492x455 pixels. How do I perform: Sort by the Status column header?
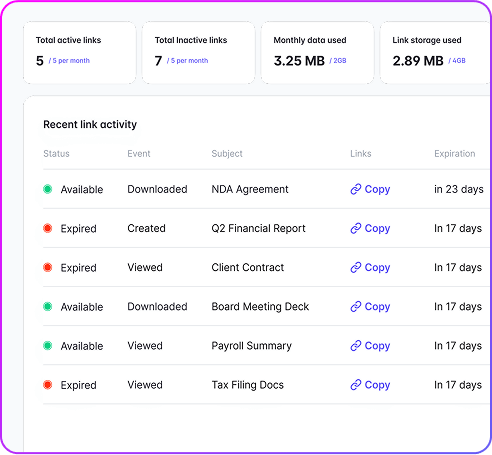[56, 154]
